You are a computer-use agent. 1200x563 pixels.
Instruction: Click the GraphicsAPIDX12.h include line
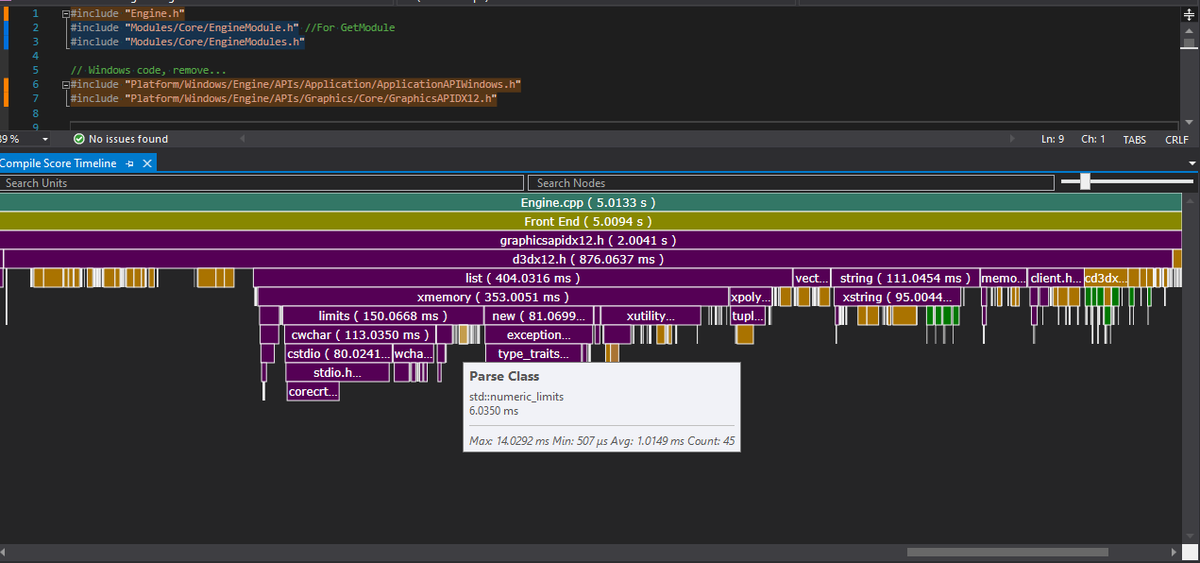pos(284,99)
